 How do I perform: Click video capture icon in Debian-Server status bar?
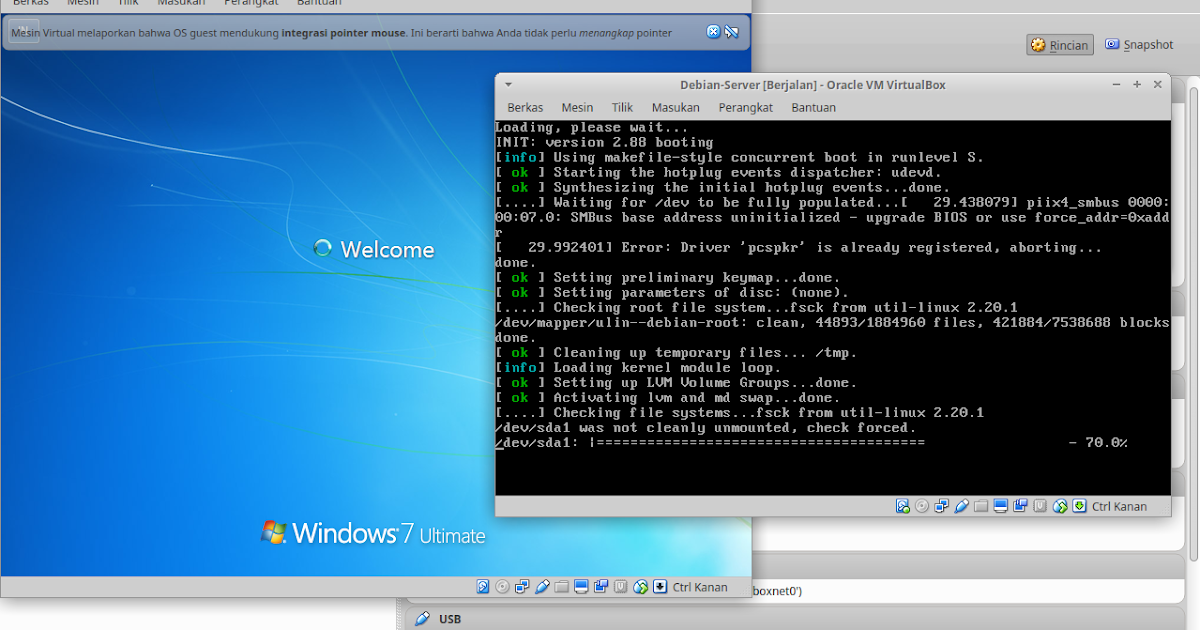[x=1020, y=506]
